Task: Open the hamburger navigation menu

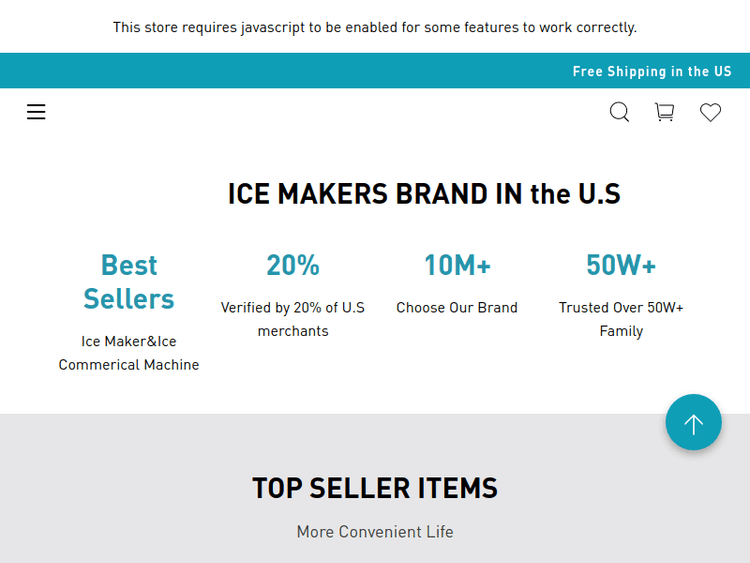Action: point(36,112)
